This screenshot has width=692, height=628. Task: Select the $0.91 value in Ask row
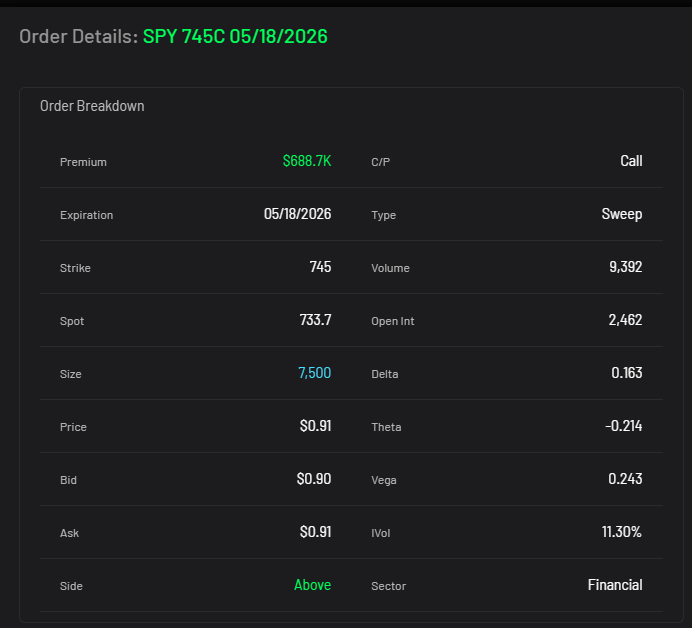click(x=316, y=532)
